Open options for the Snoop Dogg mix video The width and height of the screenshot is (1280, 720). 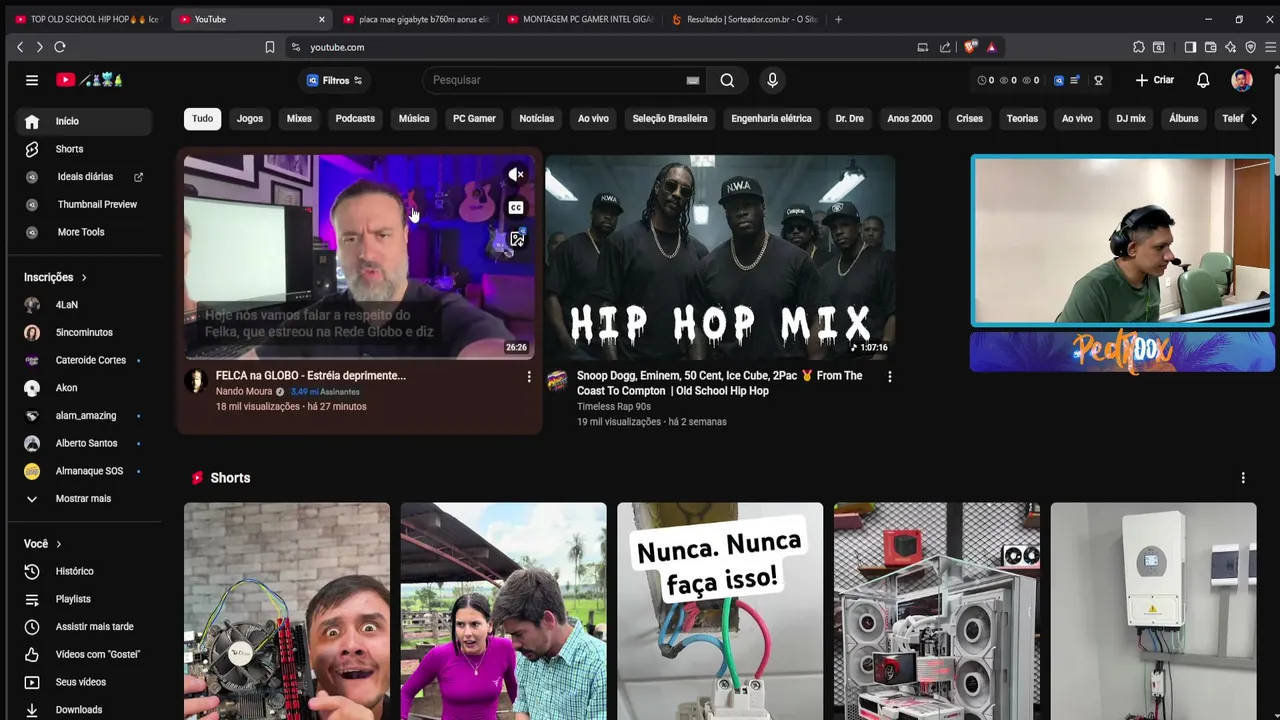click(x=890, y=376)
